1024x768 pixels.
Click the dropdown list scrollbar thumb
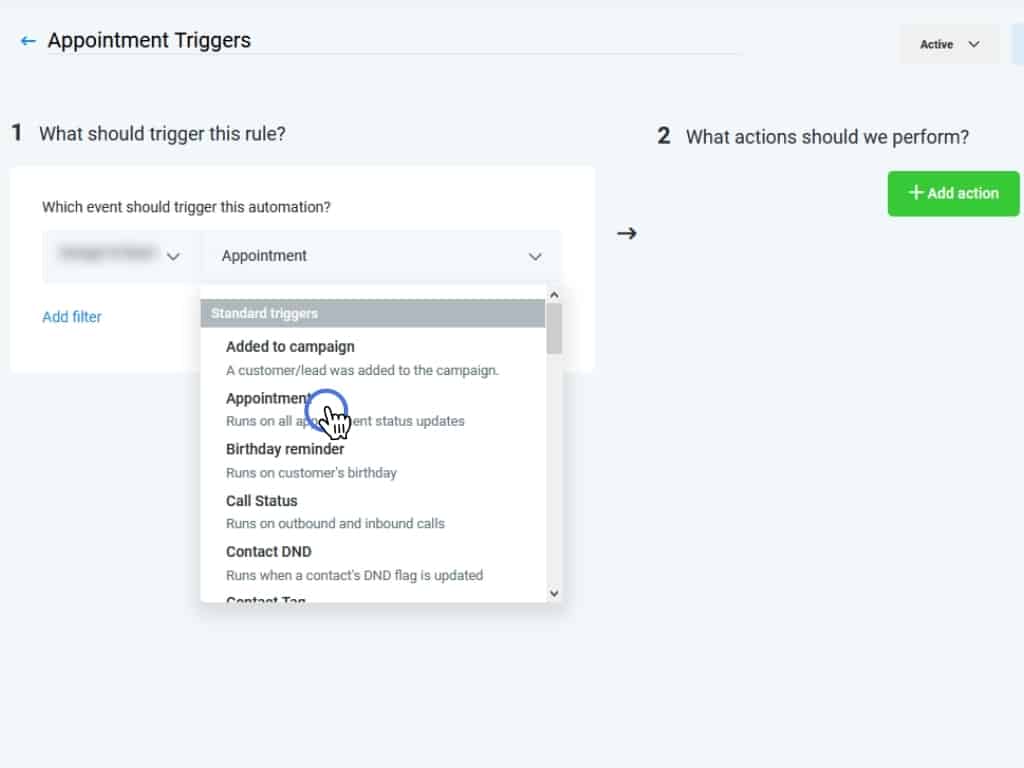pos(554,328)
